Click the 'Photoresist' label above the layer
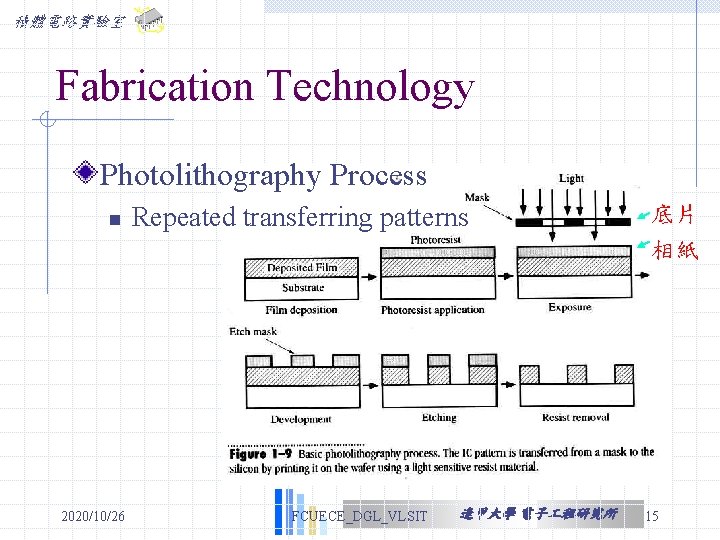This screenshot has width=720, height=540. point(435,240)
